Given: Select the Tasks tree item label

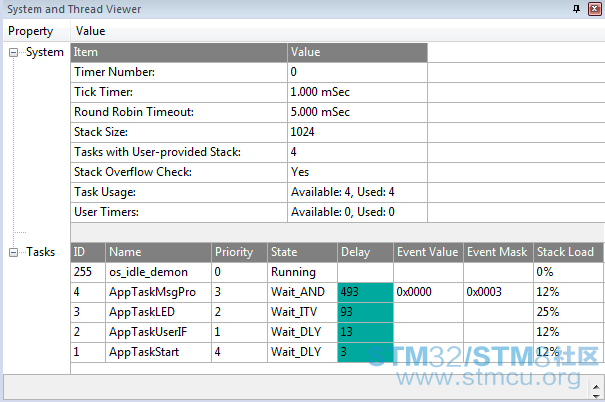Looking at the screenshot, I should pos(41,252).
